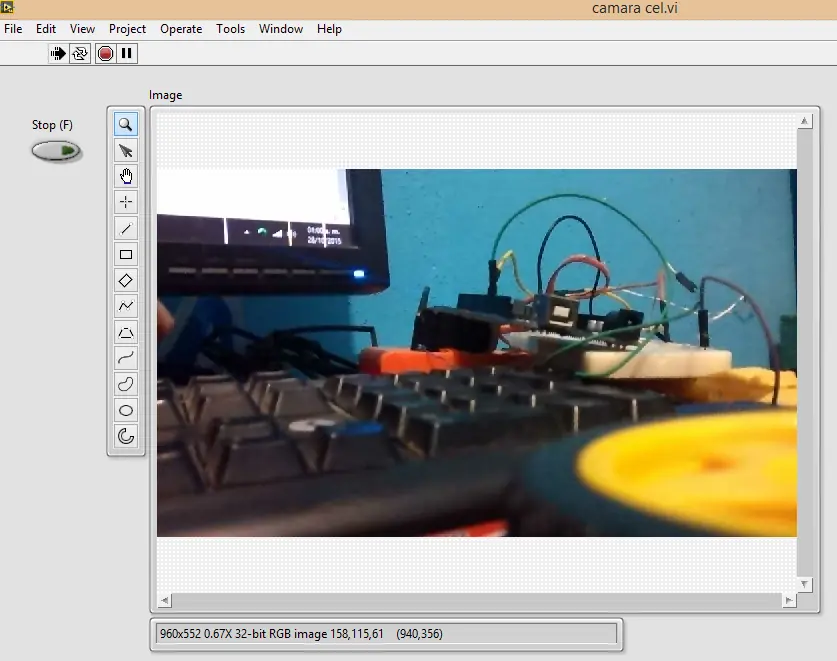The height and width of the screenshot is (661, 837).
Task: Click the LabVIEW VI icon in title bar
Action: point(7,7)
